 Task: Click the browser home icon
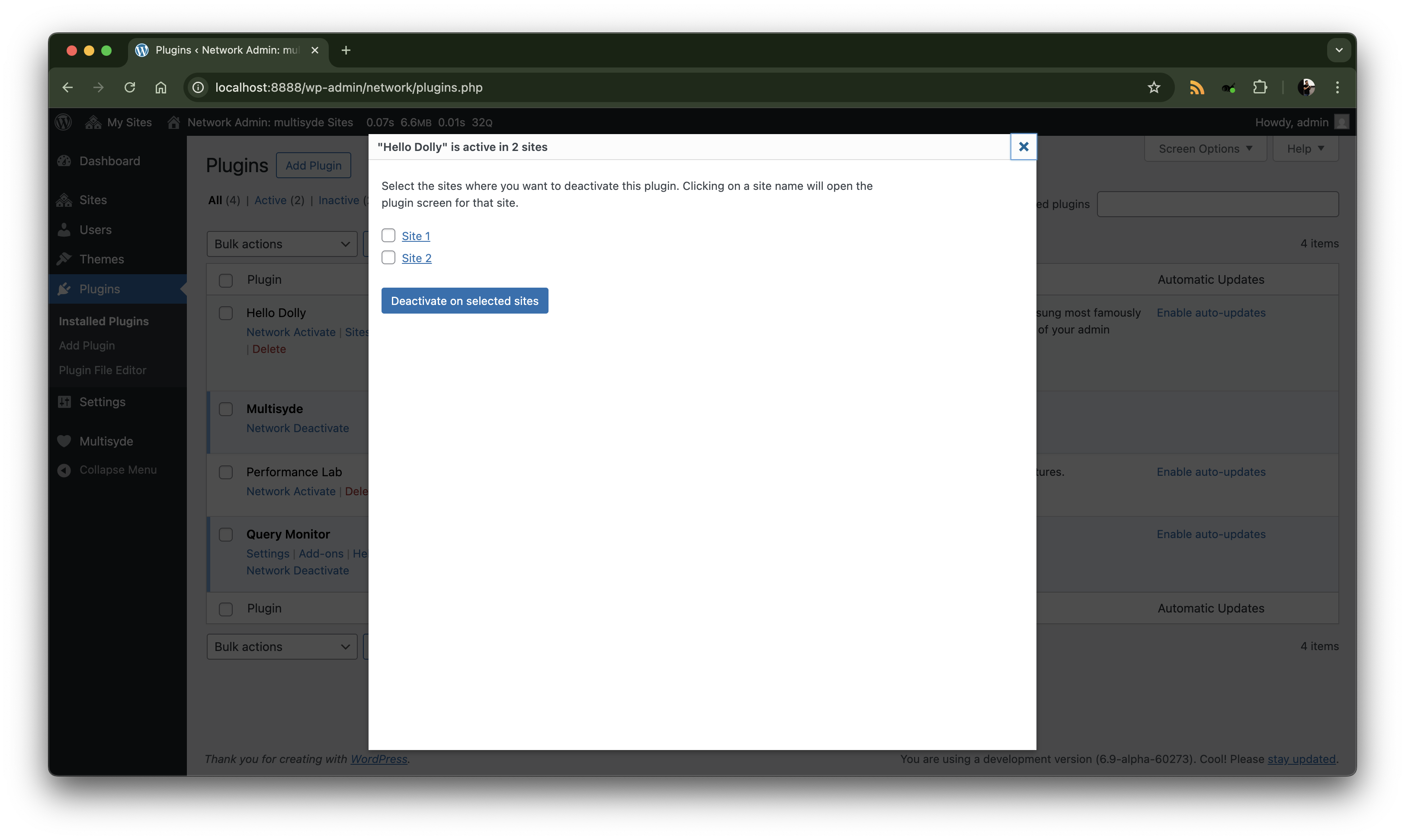tap(161, 87)
